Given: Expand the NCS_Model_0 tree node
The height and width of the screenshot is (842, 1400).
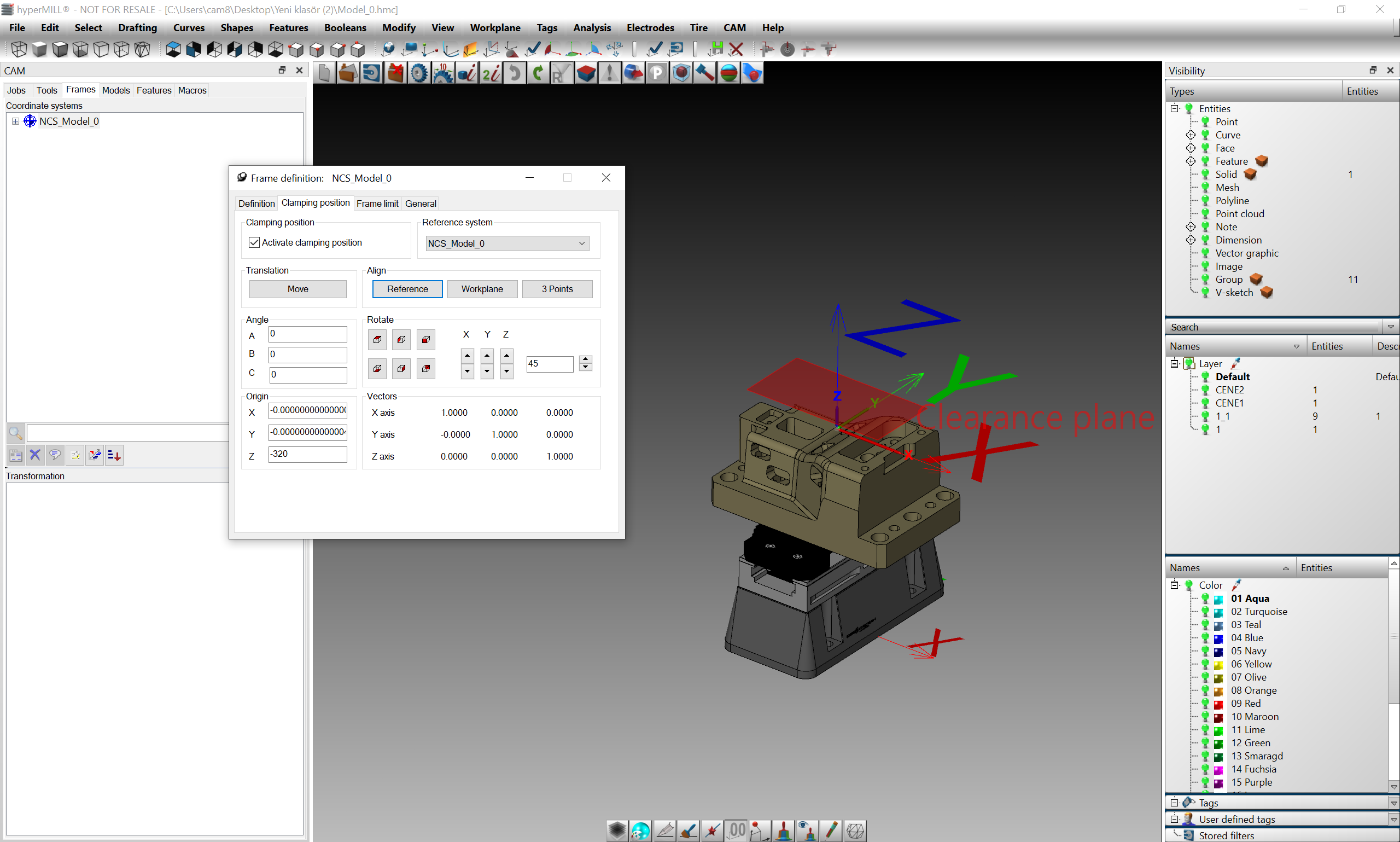Looking at the screenshot, I should pyautogui.click(x=16, y=121).
